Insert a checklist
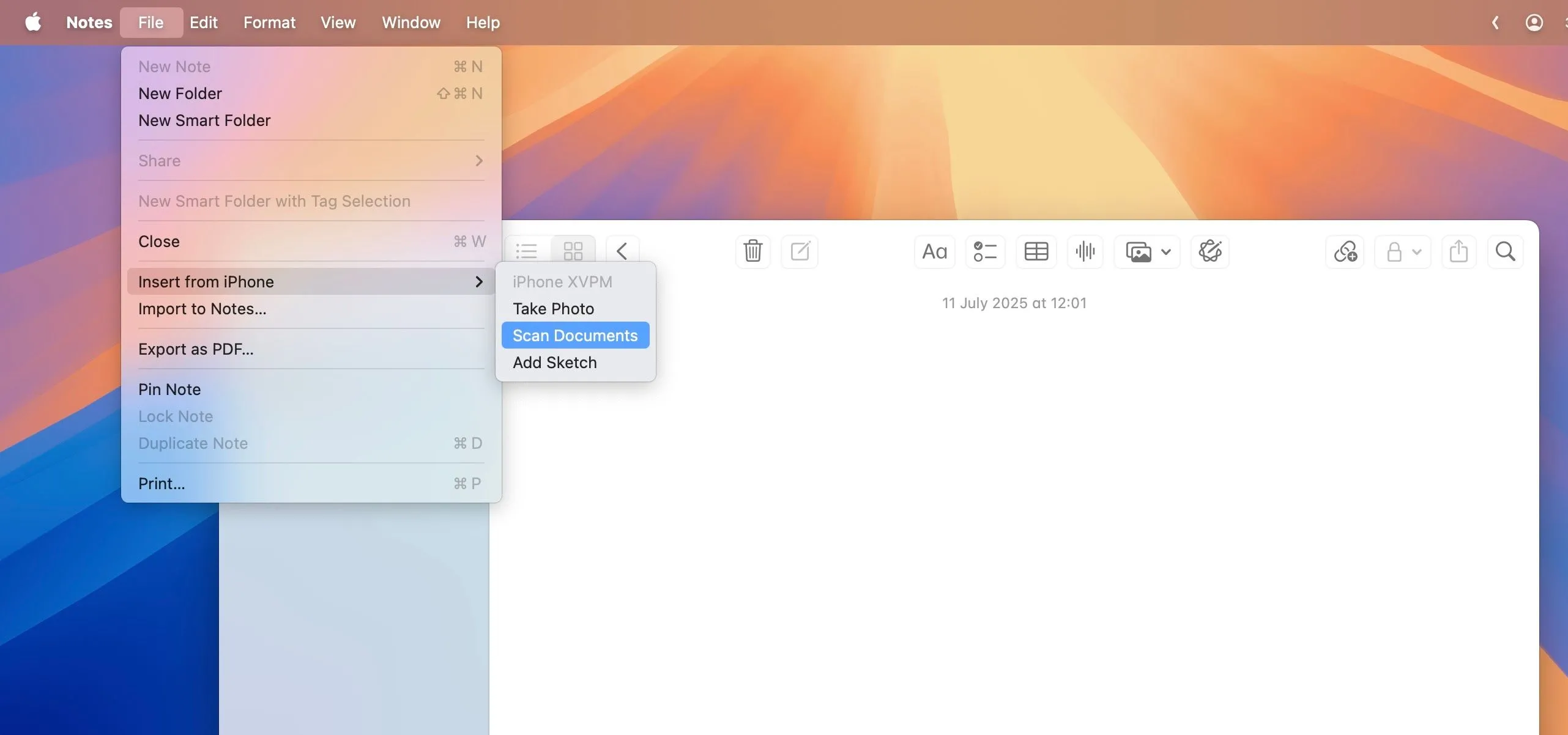This screenshot has width=1568, height=735. 985,251
